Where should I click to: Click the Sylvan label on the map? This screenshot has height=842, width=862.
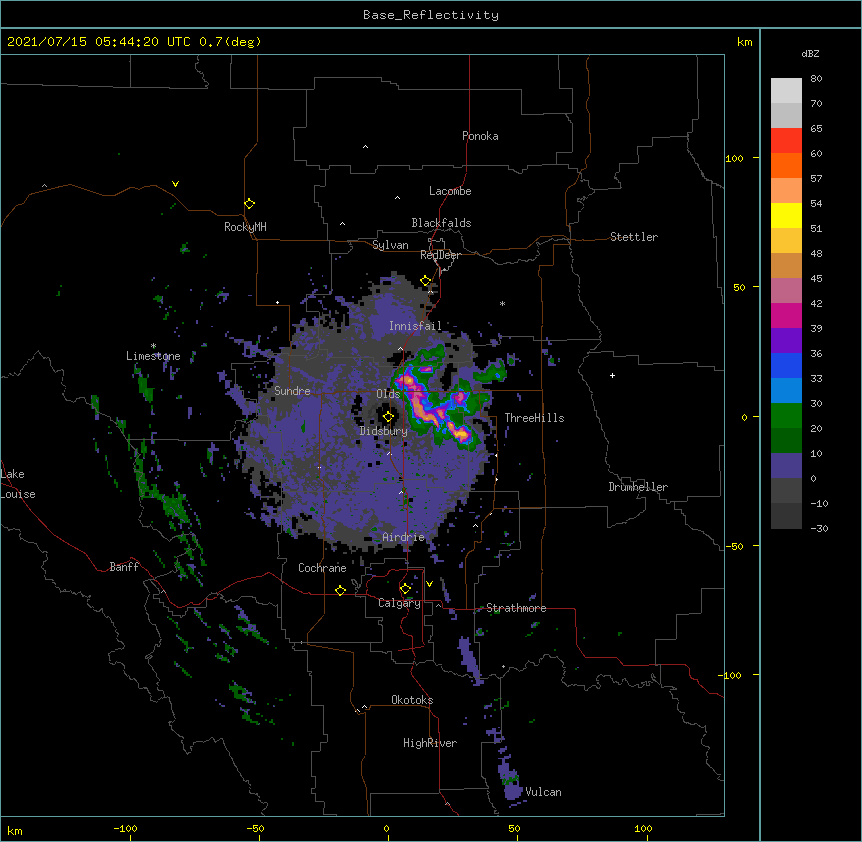pos(390,245)
